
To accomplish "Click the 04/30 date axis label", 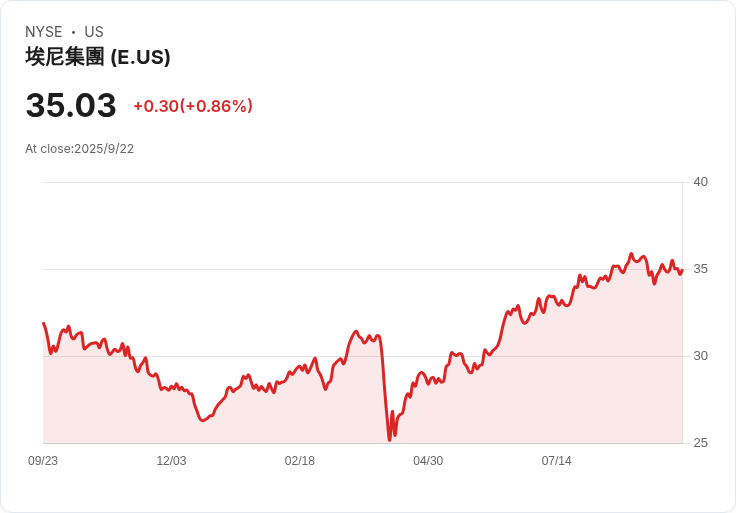I will [x=428, y=461].
